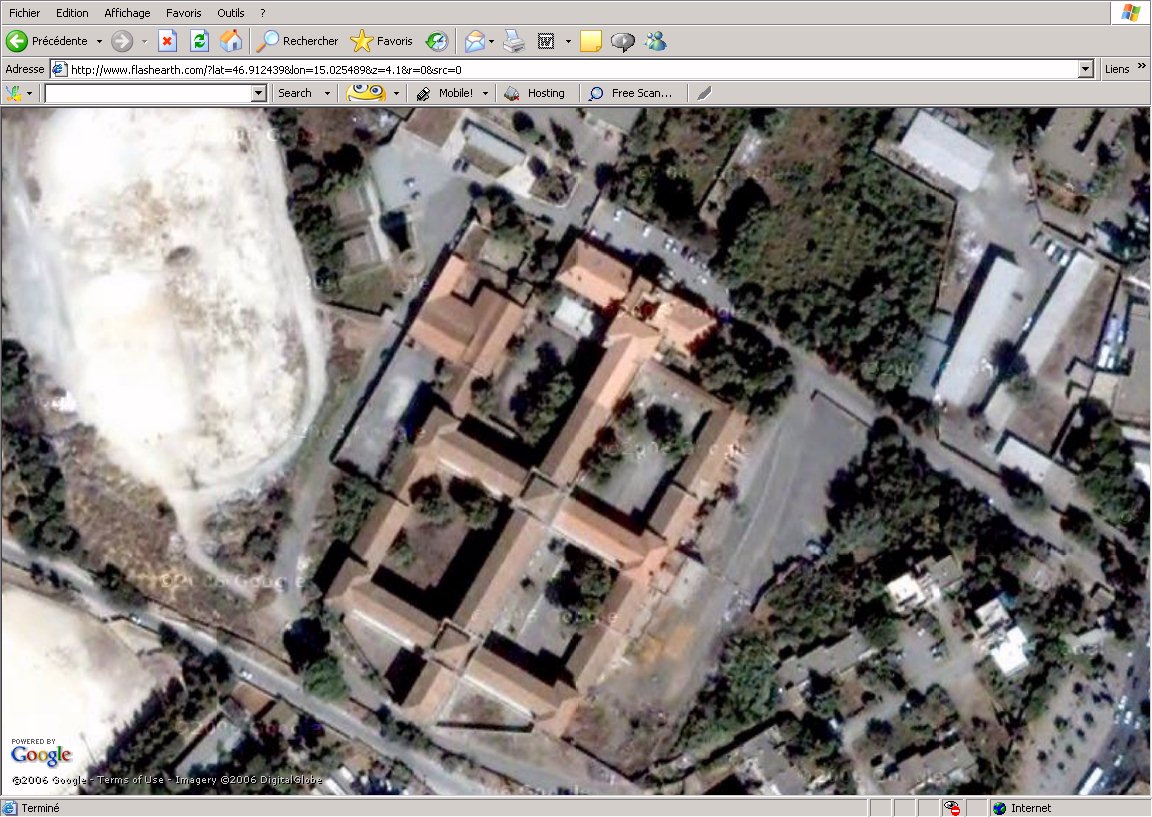Click the pencil highlight icon
1152x817 pixels.
click(704, 93)
